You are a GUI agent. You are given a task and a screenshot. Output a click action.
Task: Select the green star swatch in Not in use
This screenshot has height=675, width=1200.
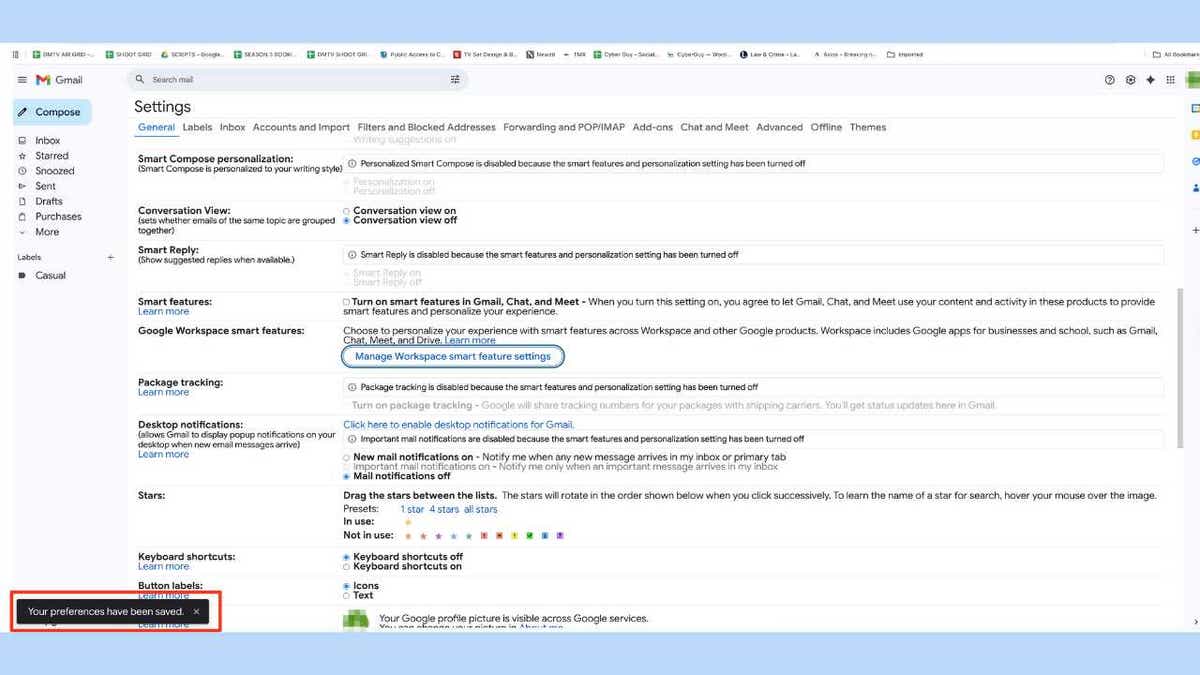[531, 535]
